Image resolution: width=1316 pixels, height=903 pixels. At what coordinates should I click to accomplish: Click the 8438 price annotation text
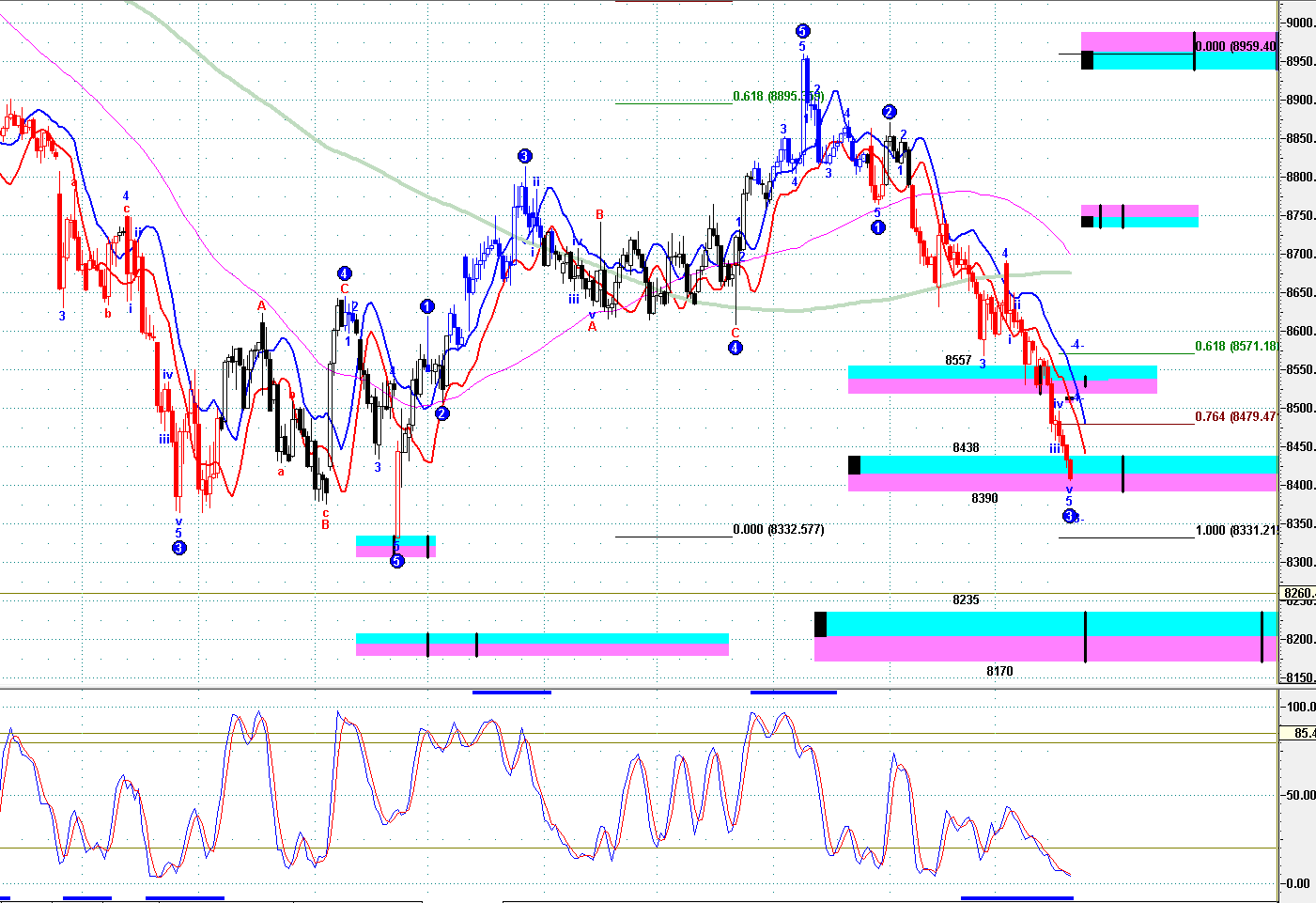[966, 448]
